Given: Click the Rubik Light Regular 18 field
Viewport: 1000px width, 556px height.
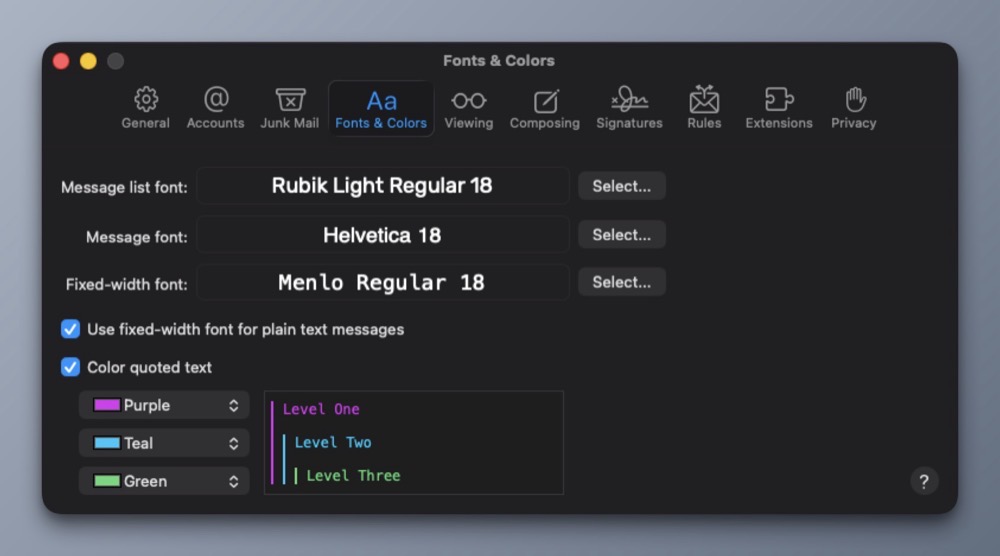Looking at the screenshot, I should point(383,186).
